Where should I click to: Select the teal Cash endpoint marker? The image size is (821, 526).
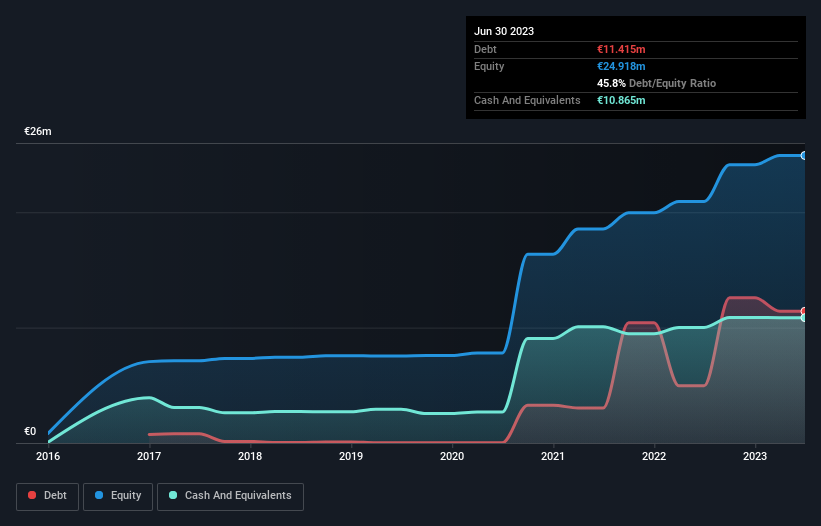(x=804, y=318)
